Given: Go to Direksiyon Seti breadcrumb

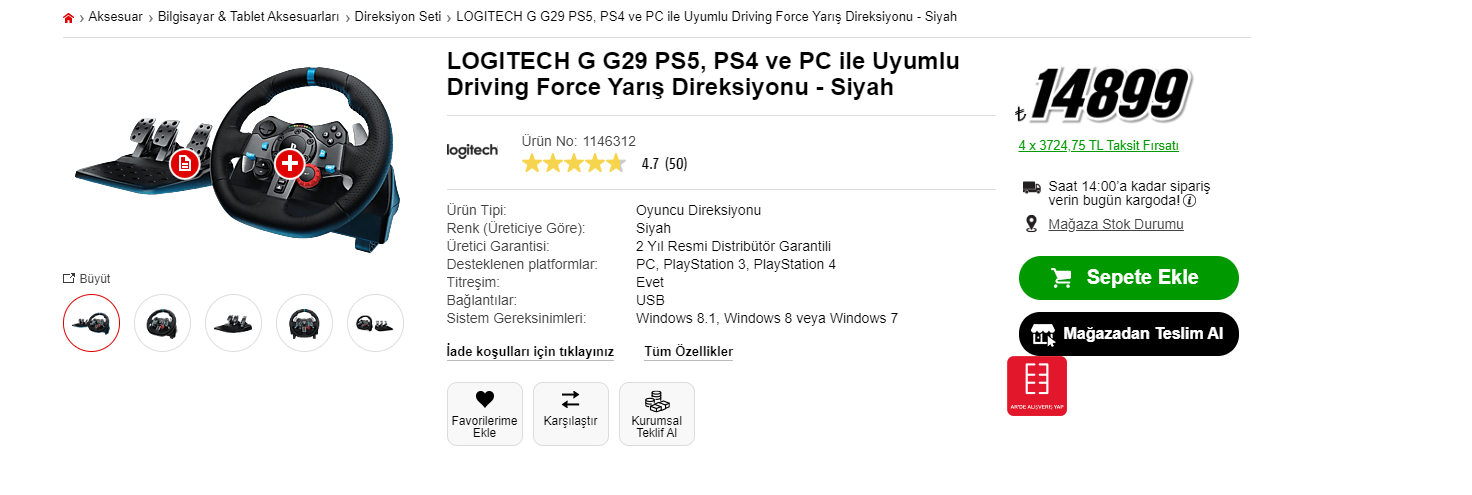Looking at the screenshot, I should tap(398, 18).
